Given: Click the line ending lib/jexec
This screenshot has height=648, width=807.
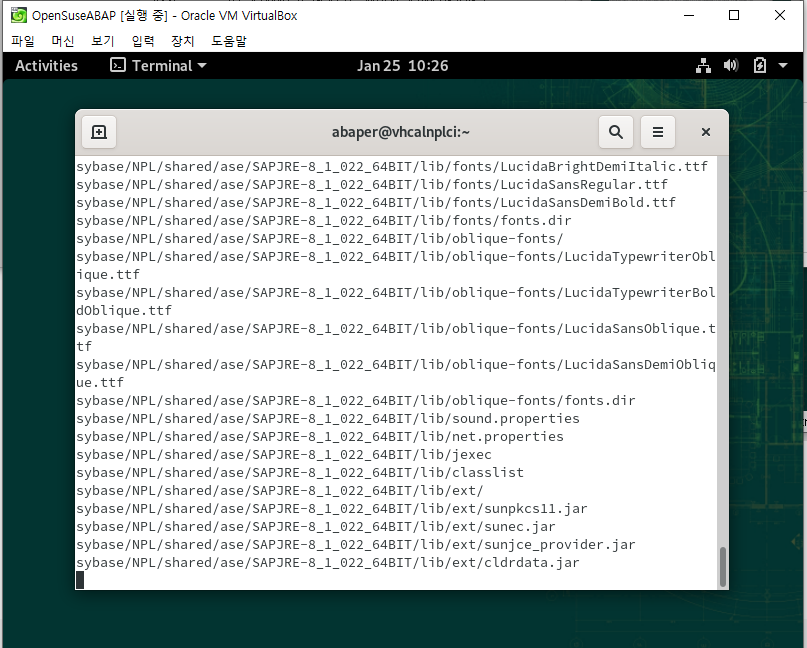Looking at the screenshot, I should coord(284,455).
